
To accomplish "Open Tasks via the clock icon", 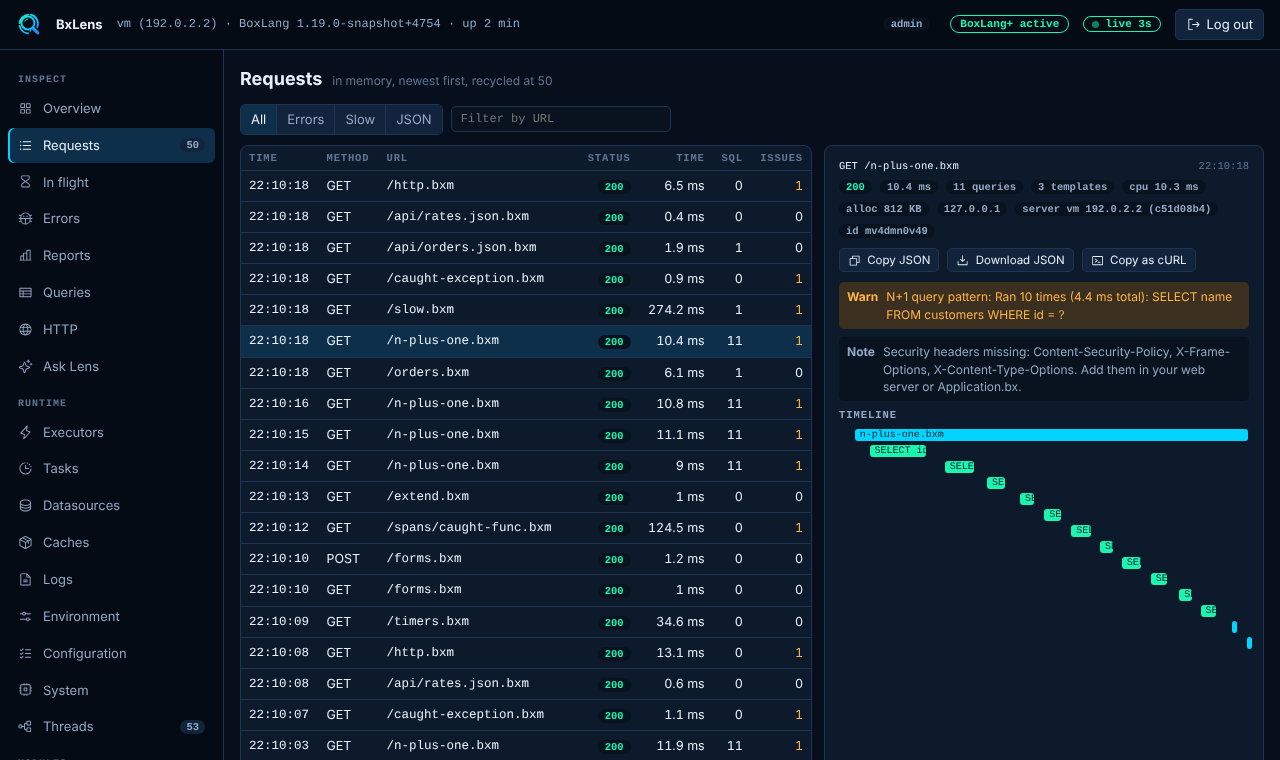I will point(26,468).
